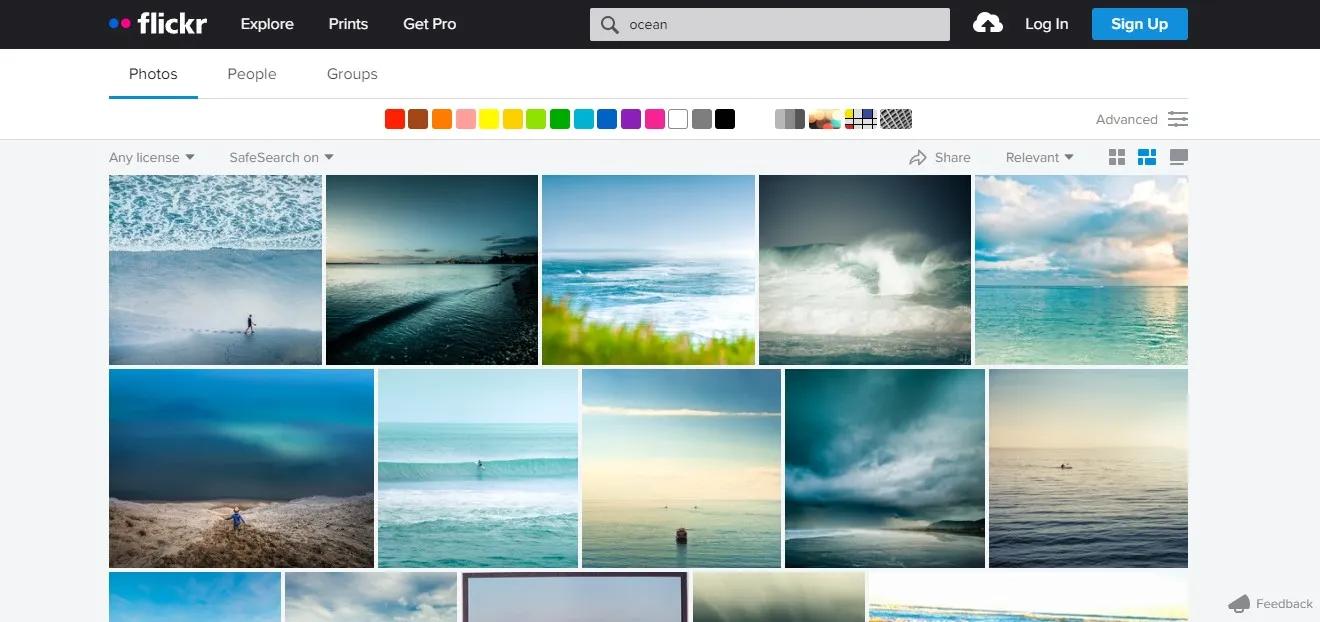Open aerial photo of person walking on beach

pos(215,270)
